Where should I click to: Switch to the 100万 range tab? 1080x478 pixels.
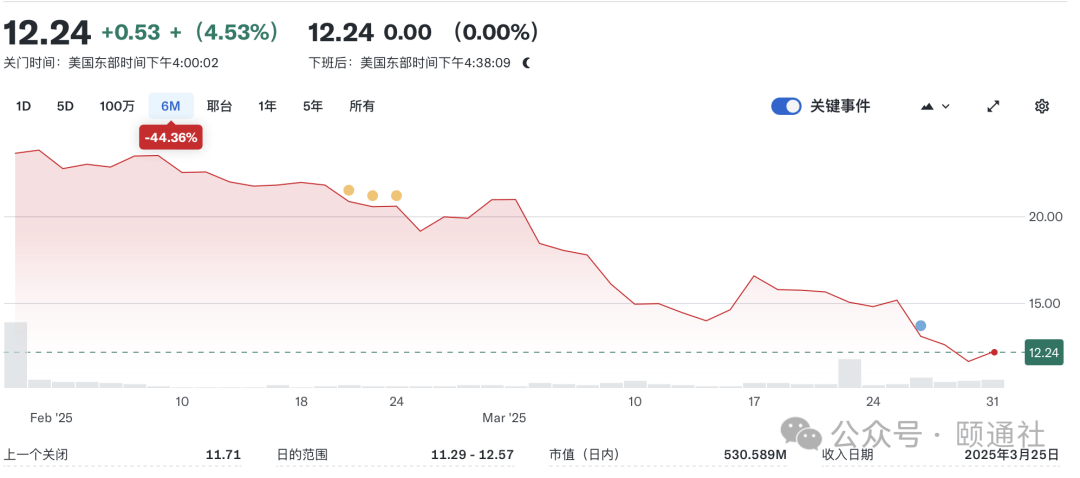117,106
